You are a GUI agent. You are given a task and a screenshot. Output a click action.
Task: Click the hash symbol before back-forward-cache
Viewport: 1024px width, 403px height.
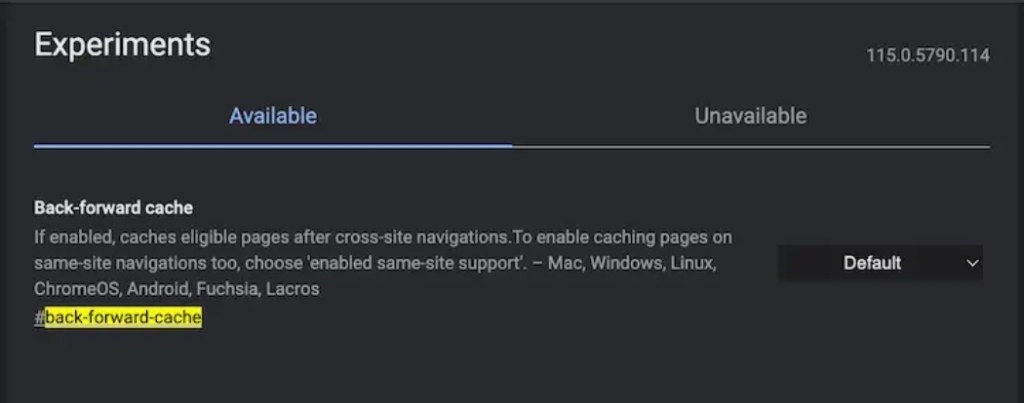click(x=39, y=318)
